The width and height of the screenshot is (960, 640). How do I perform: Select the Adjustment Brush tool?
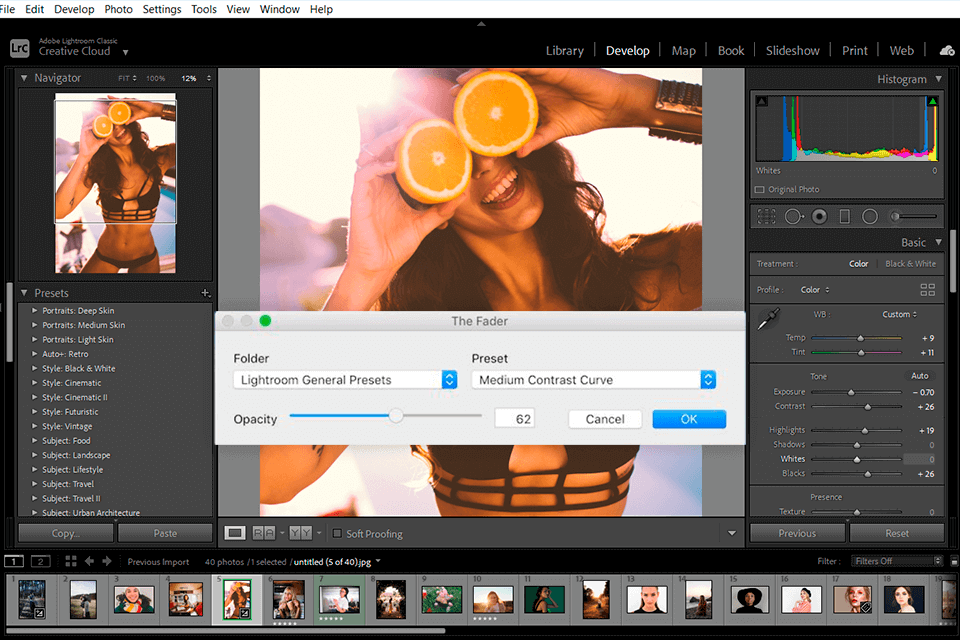click(x=914, y=216)
